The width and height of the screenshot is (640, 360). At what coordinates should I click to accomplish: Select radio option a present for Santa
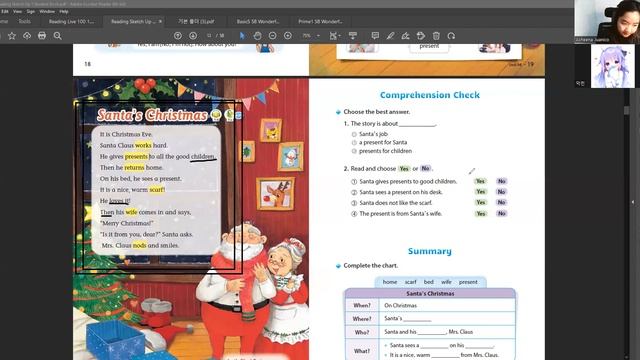pyautogui.click(x=354, y=143)
